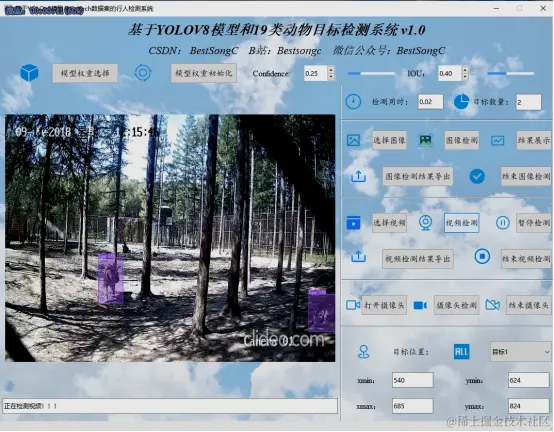
Task: Click the pie chart target count icon
Action: point(461,102)
